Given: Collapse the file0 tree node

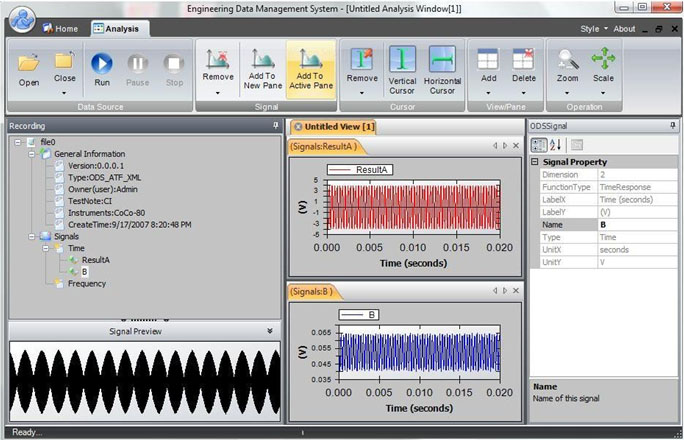Looking at the screenshot, I should click(x=17, y=142).
